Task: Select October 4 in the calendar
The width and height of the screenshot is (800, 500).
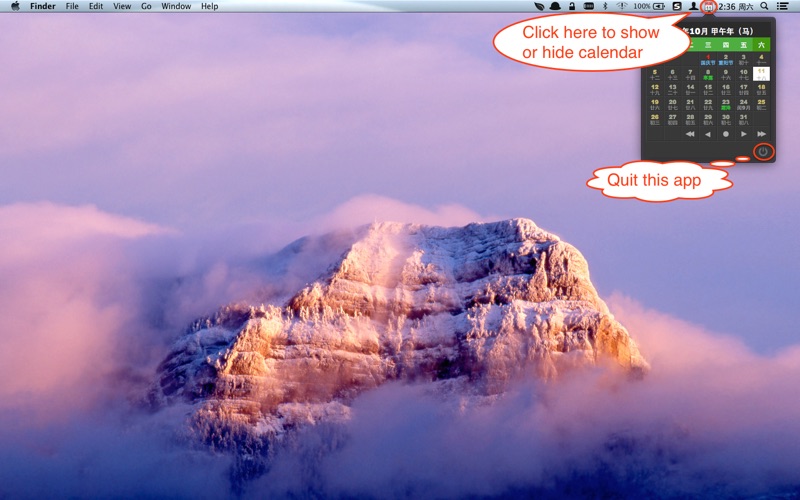Action: (761, 59)
